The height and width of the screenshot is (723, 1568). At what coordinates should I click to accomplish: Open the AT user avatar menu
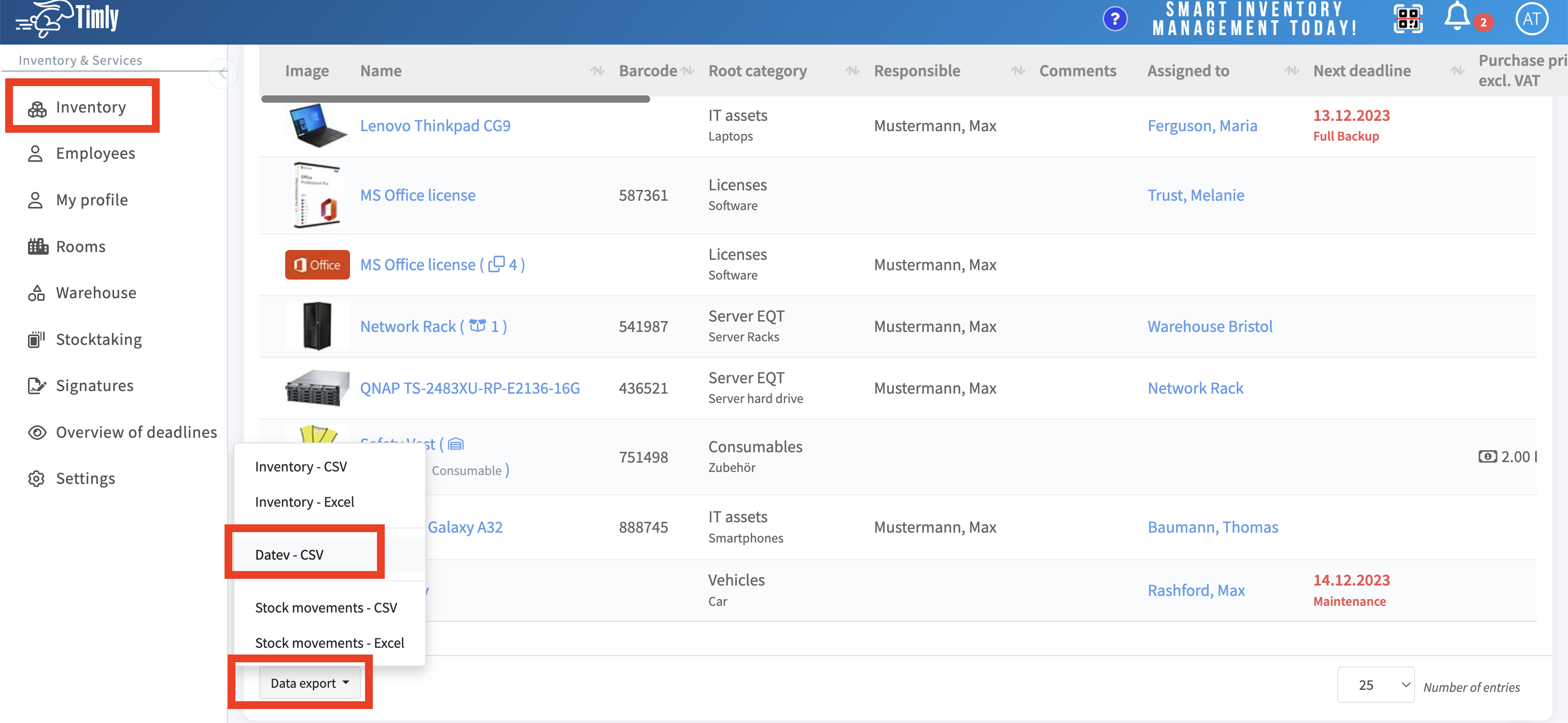pyautogui.click(x=1531, y=19)
